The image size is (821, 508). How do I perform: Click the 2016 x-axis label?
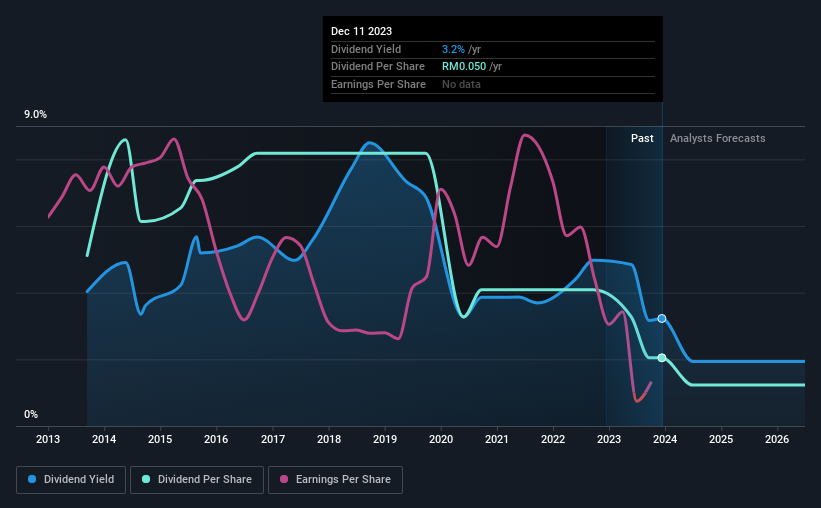pos(216,439)
